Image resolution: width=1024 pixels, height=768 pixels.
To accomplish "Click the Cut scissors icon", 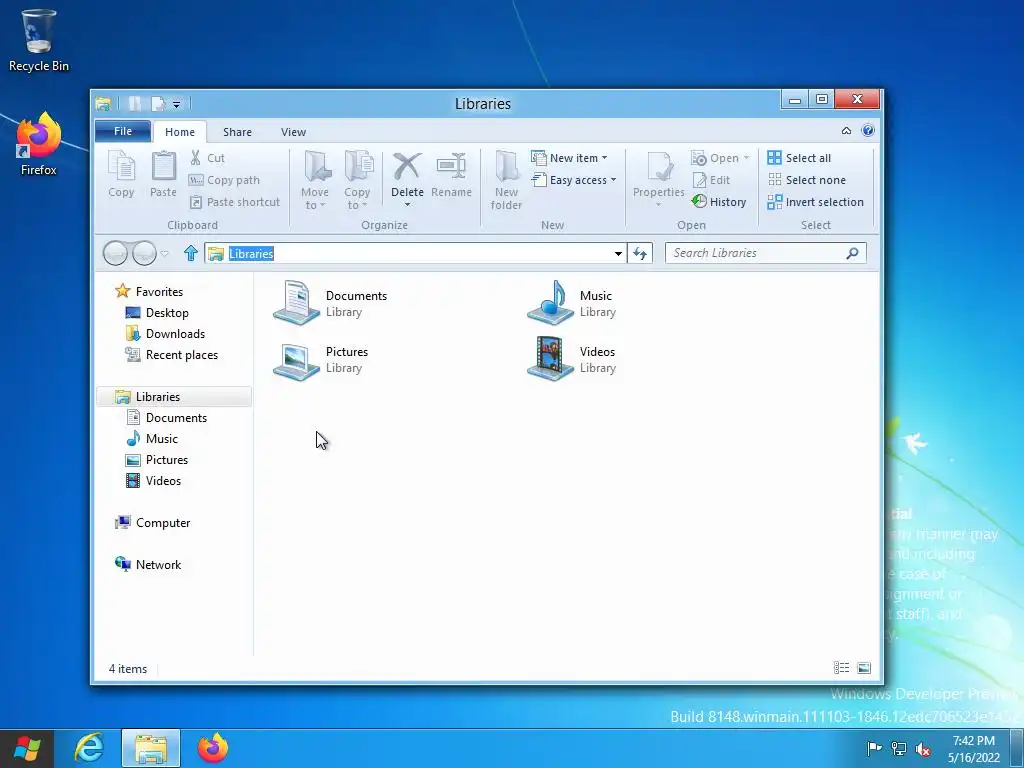I will tap(195, 157).
